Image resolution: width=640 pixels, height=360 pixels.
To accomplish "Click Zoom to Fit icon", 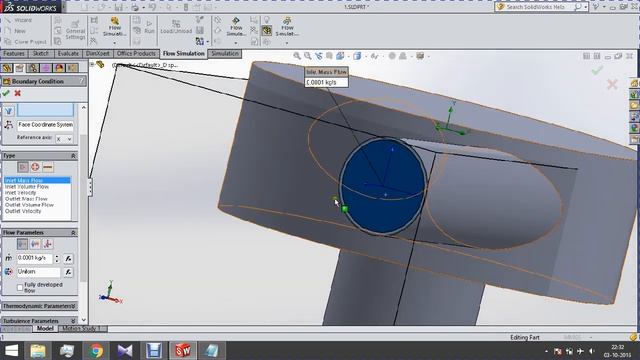I will [x=297, y=56].
